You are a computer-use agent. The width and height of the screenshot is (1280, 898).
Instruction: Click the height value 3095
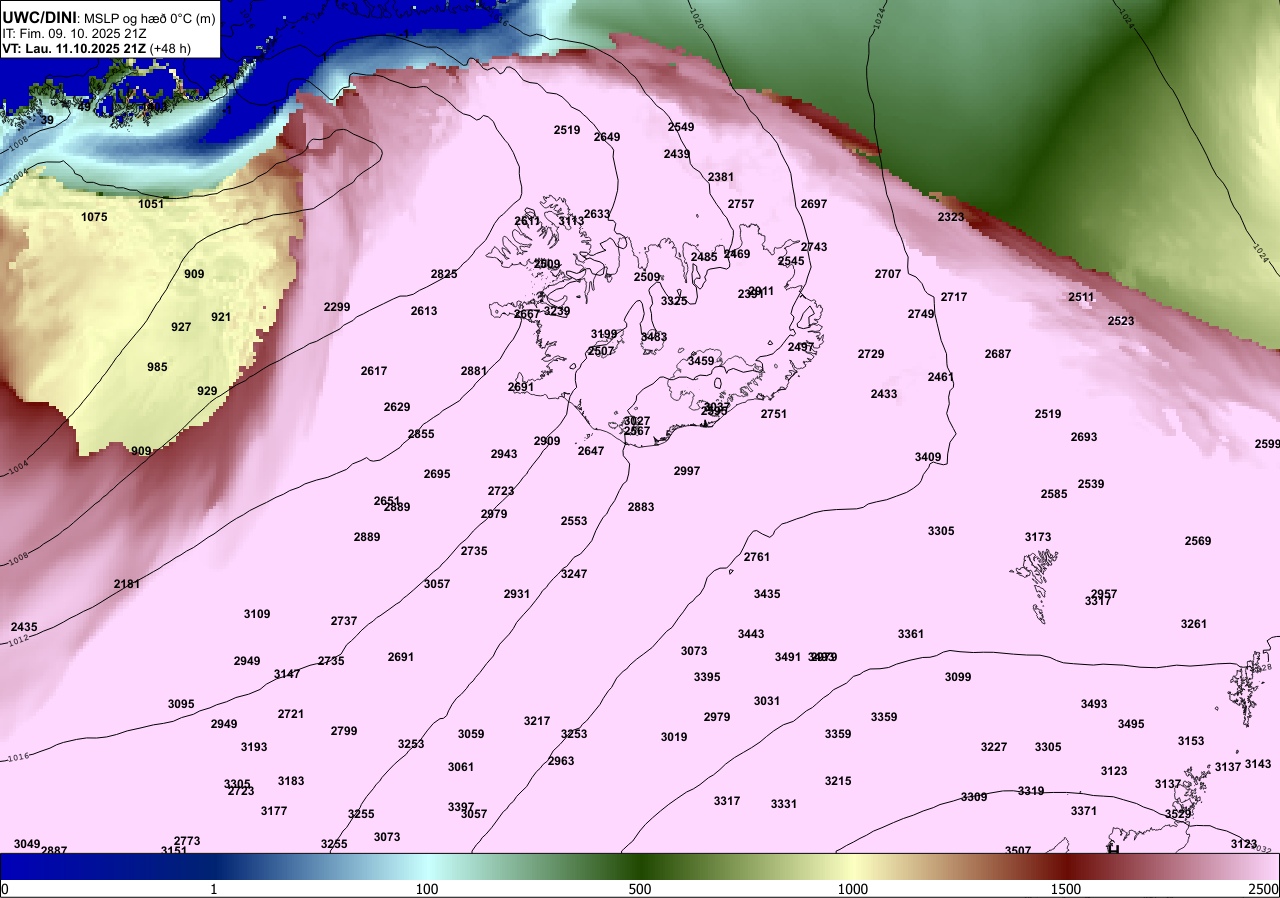[x=181, y=704]
